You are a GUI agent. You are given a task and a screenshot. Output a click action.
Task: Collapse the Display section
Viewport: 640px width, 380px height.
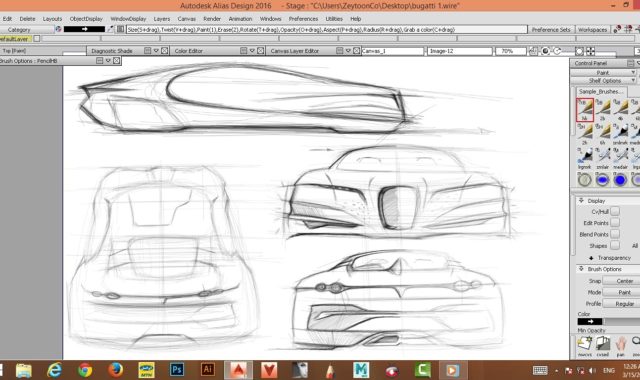[x=582, y=200]
